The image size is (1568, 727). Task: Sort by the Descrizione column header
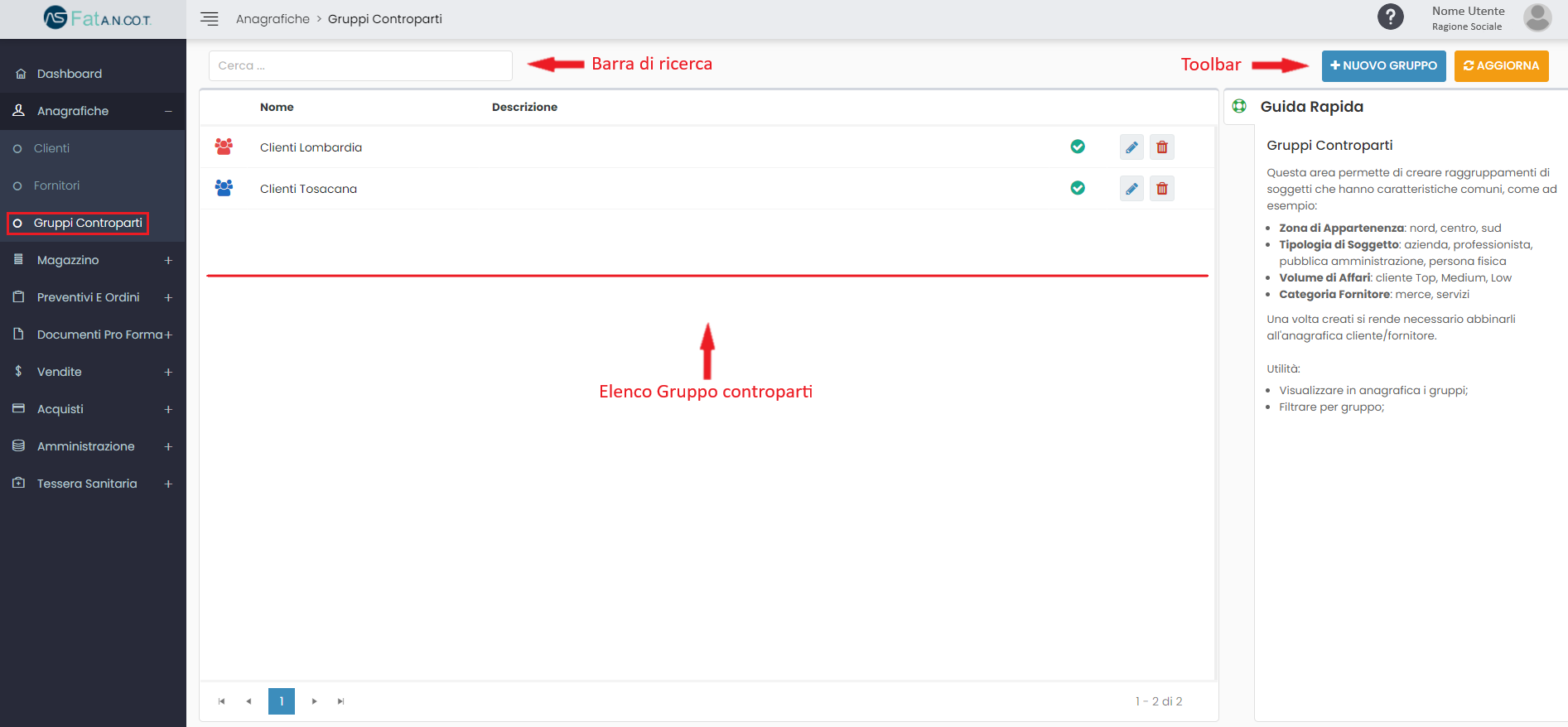click(524, 107)
